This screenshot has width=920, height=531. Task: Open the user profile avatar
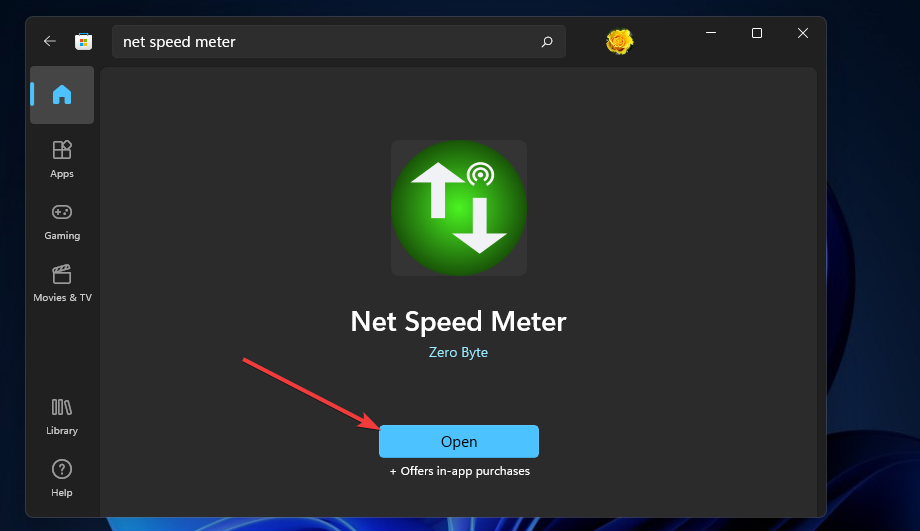[620, 42]
